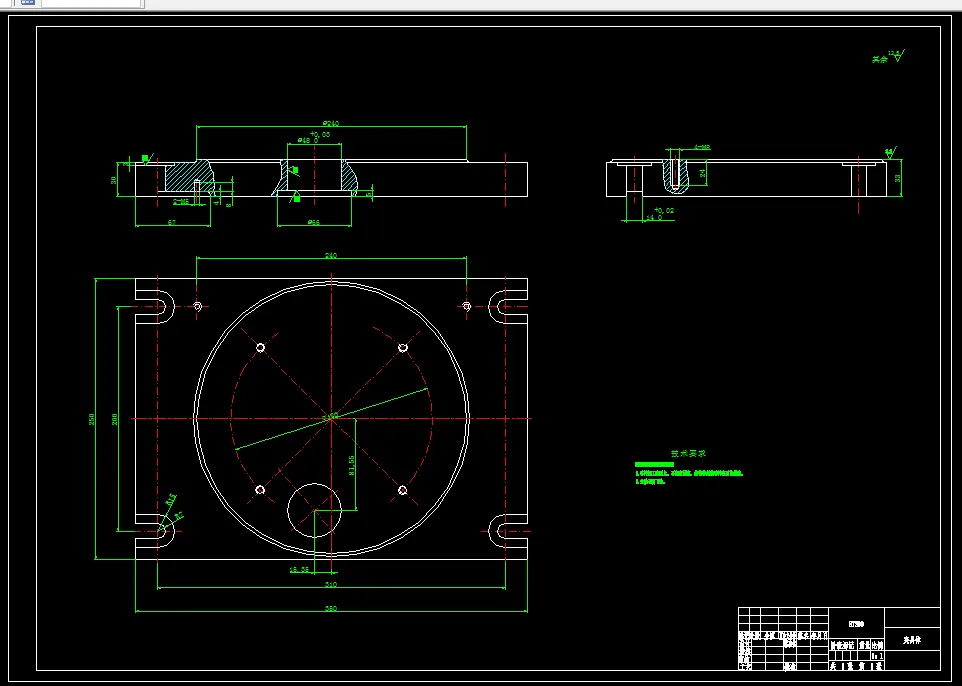Select the 1:1 scale cell in the title block
The image size is (962, 686).
[x=877, y=656]
